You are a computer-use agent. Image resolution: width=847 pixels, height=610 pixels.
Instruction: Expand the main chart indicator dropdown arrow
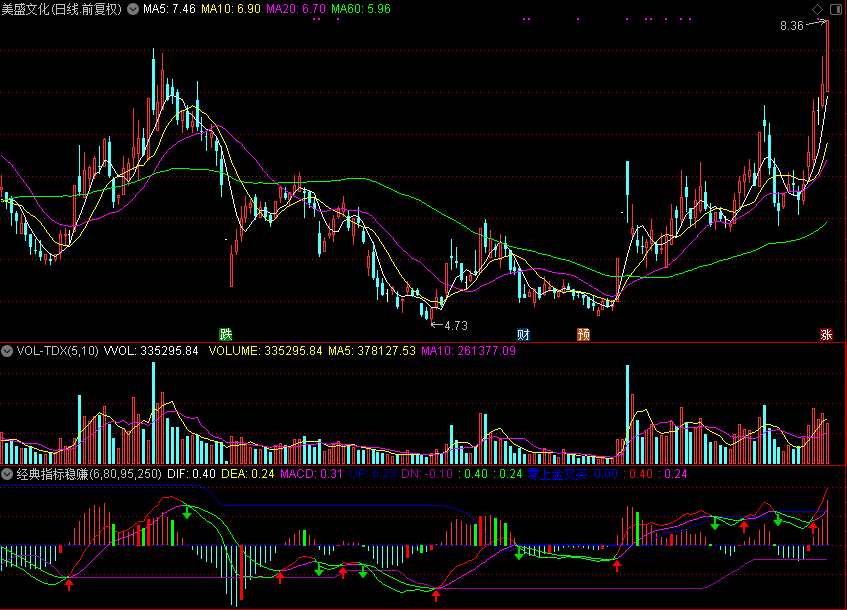[134, 9]
